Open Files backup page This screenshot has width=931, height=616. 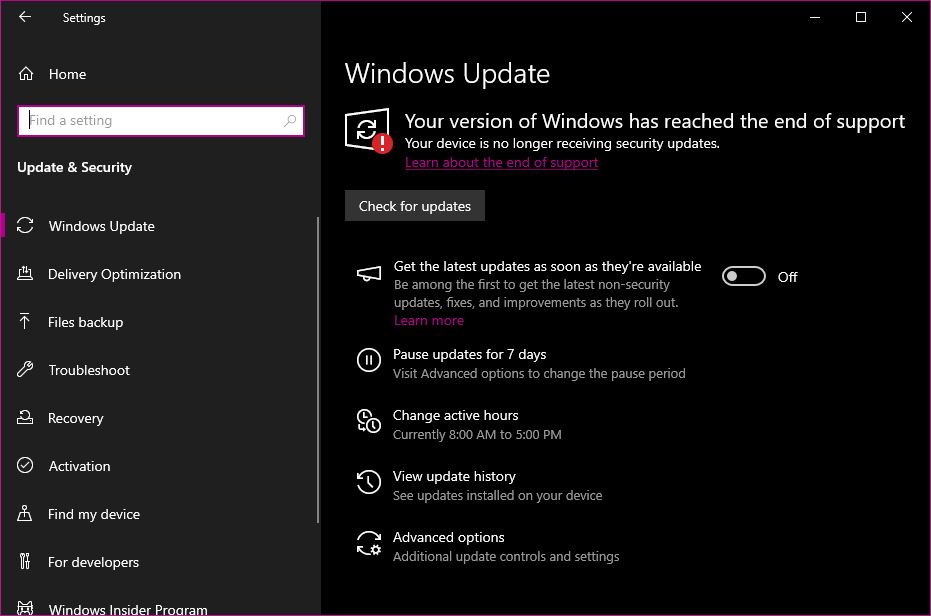click(x=159, y=322)
